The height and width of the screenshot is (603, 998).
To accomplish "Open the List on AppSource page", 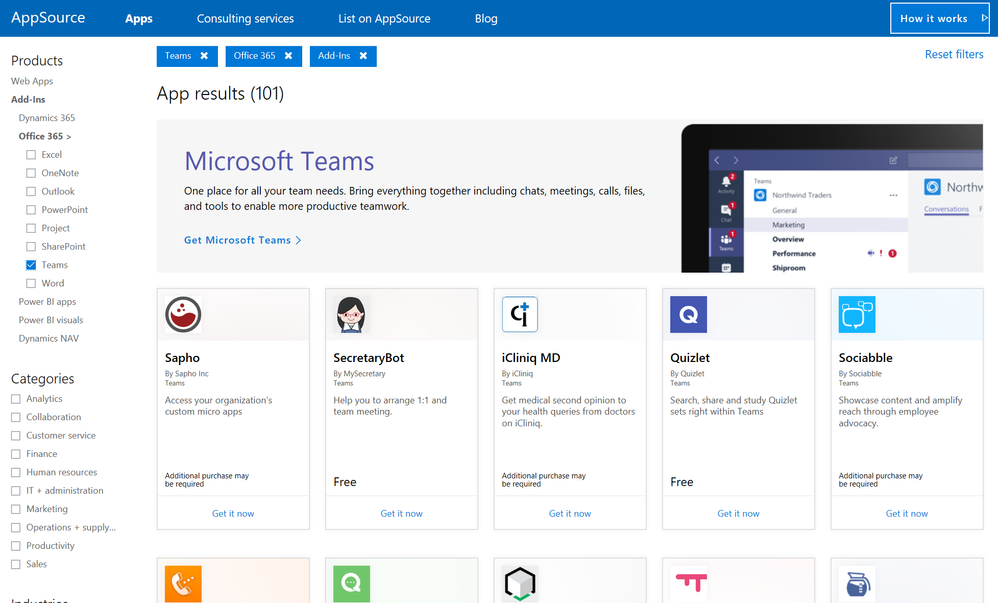I will (x=384, y=18).
